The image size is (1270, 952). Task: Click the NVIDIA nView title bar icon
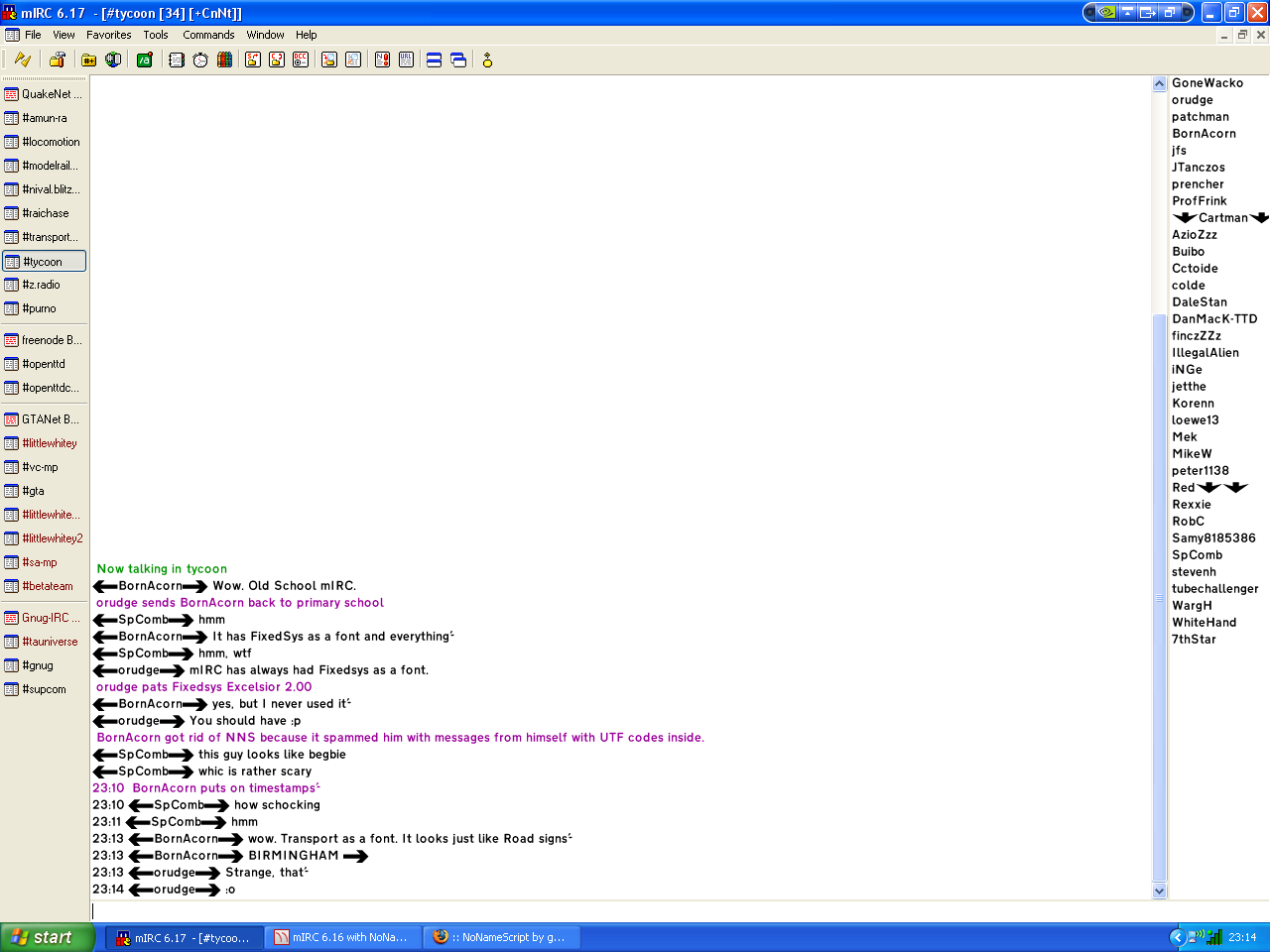(x=1106, y=13)
